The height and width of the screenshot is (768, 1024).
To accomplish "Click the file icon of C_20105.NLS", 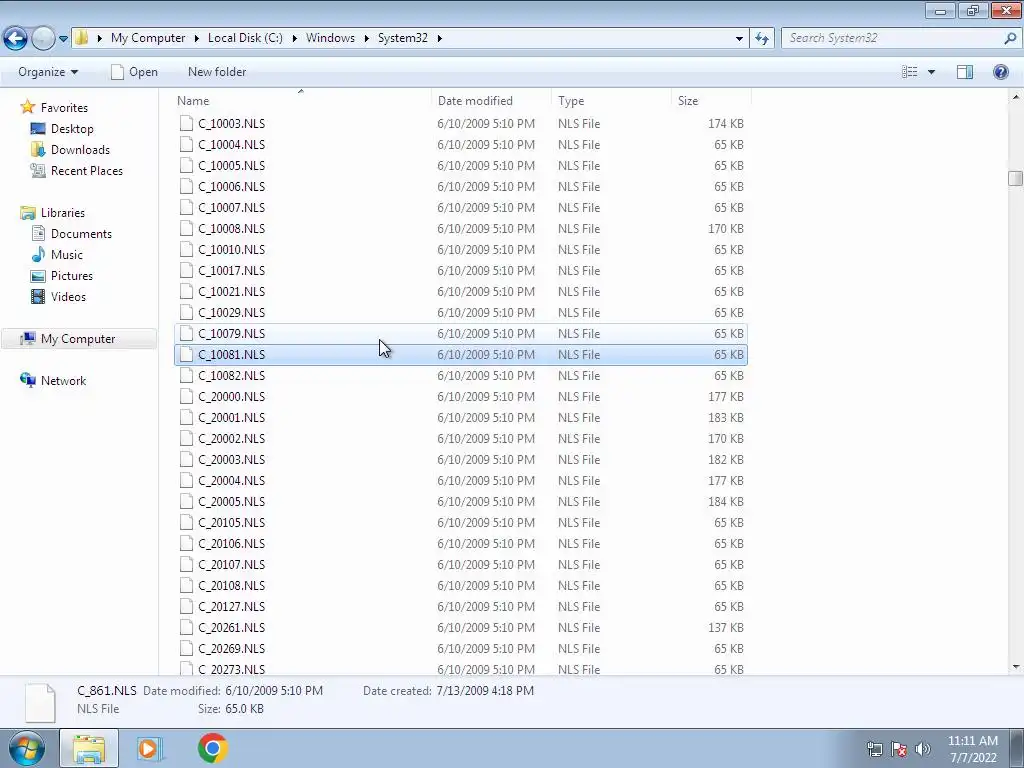I will pyautogui.click(x=187, y=522).
